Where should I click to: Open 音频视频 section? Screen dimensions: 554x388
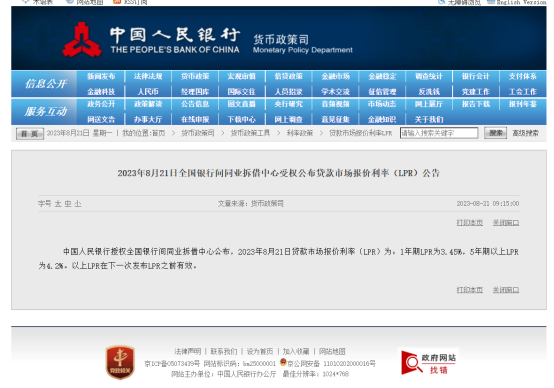[x=336, y=104]
